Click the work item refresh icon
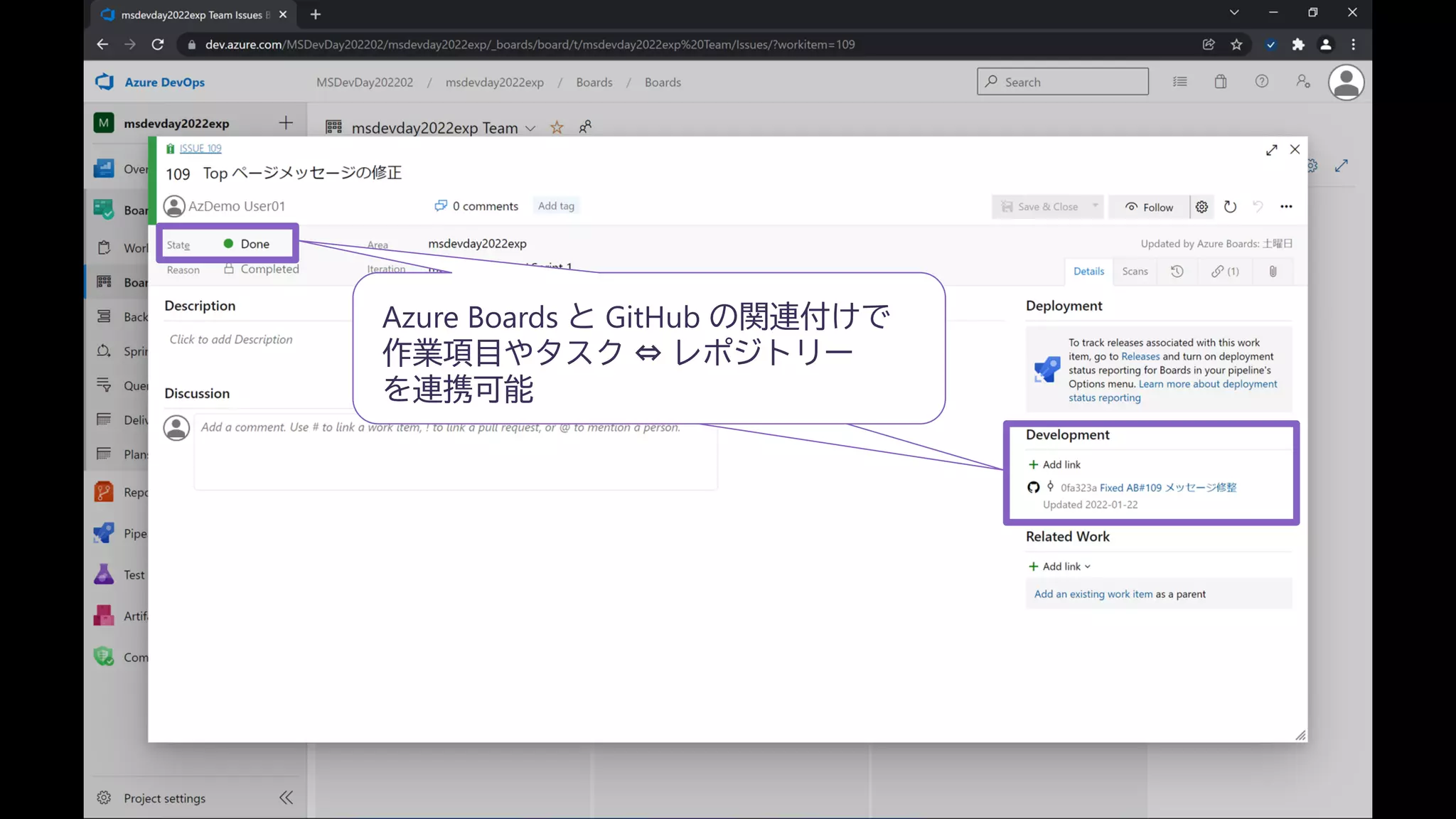 click(1230, 207)
